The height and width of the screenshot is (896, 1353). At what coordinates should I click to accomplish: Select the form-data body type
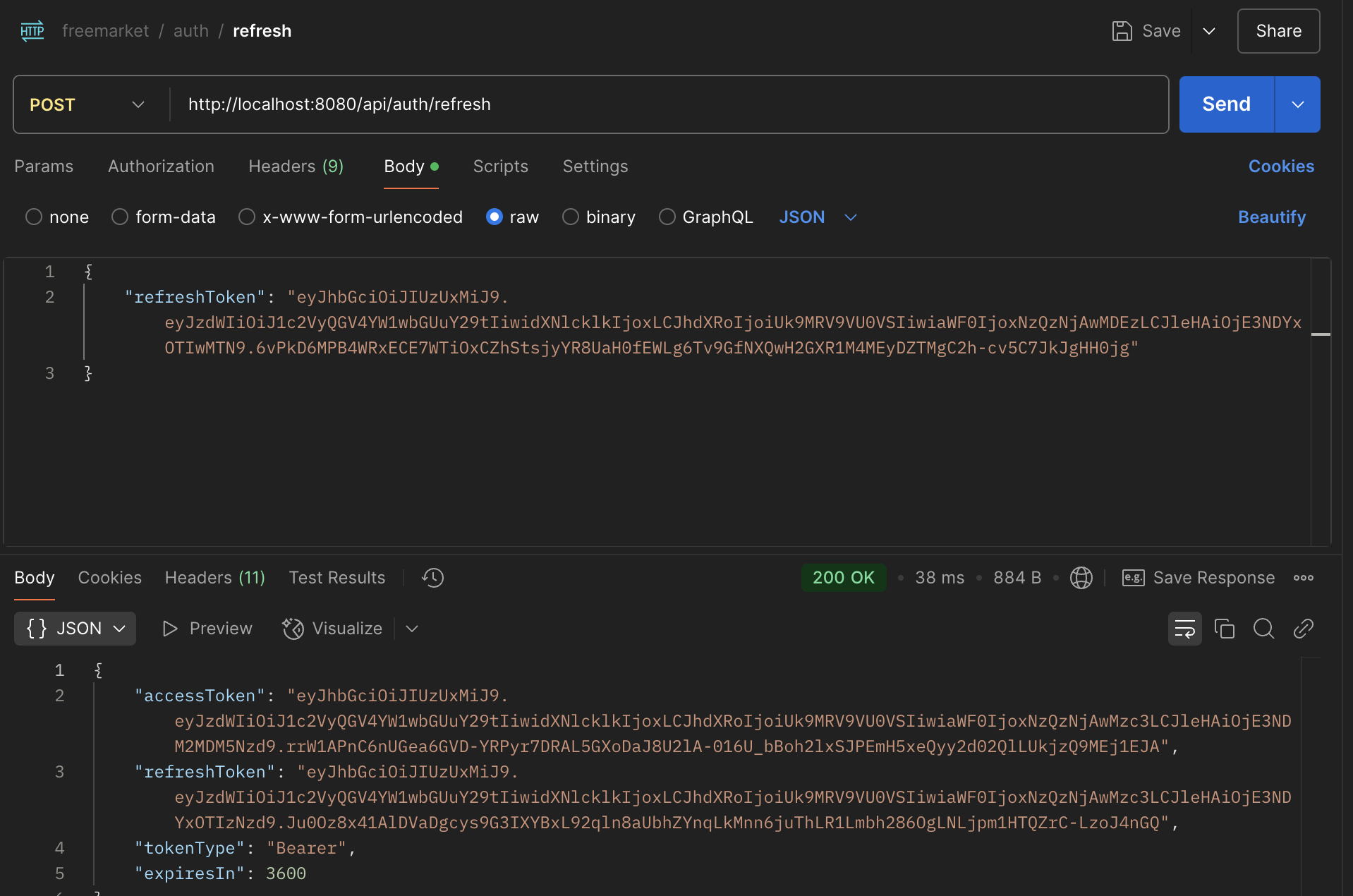(x=120, y=217)
